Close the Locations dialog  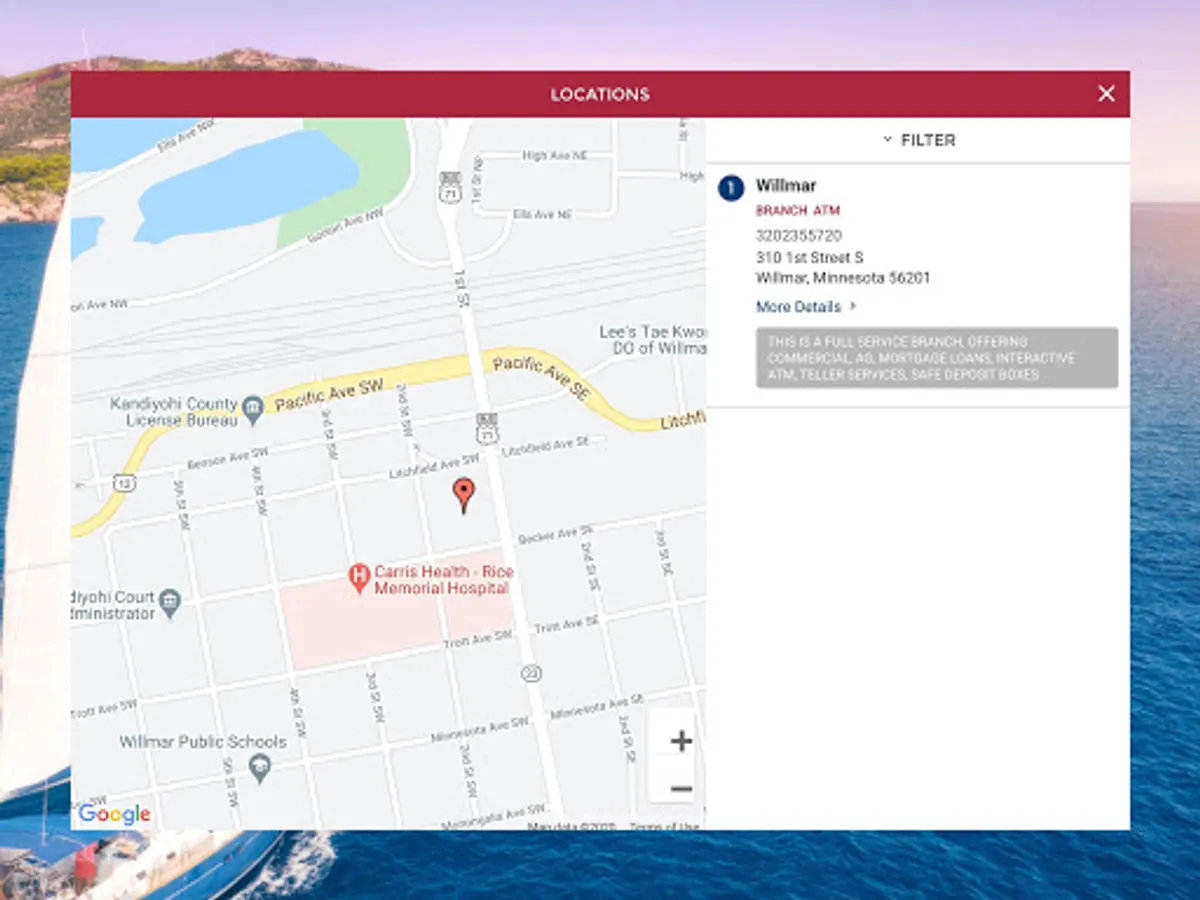[x=1106, y=94]
